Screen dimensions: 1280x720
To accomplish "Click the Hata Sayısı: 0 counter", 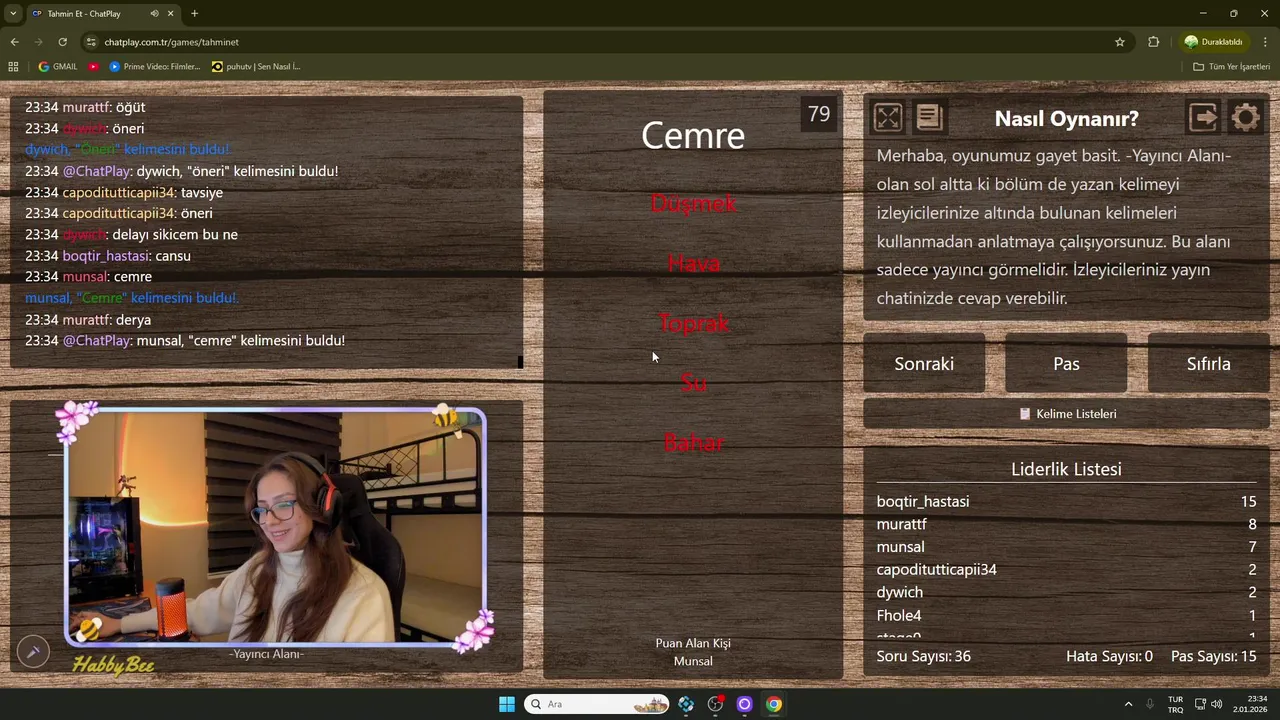I will click(x=1109, y=656).
